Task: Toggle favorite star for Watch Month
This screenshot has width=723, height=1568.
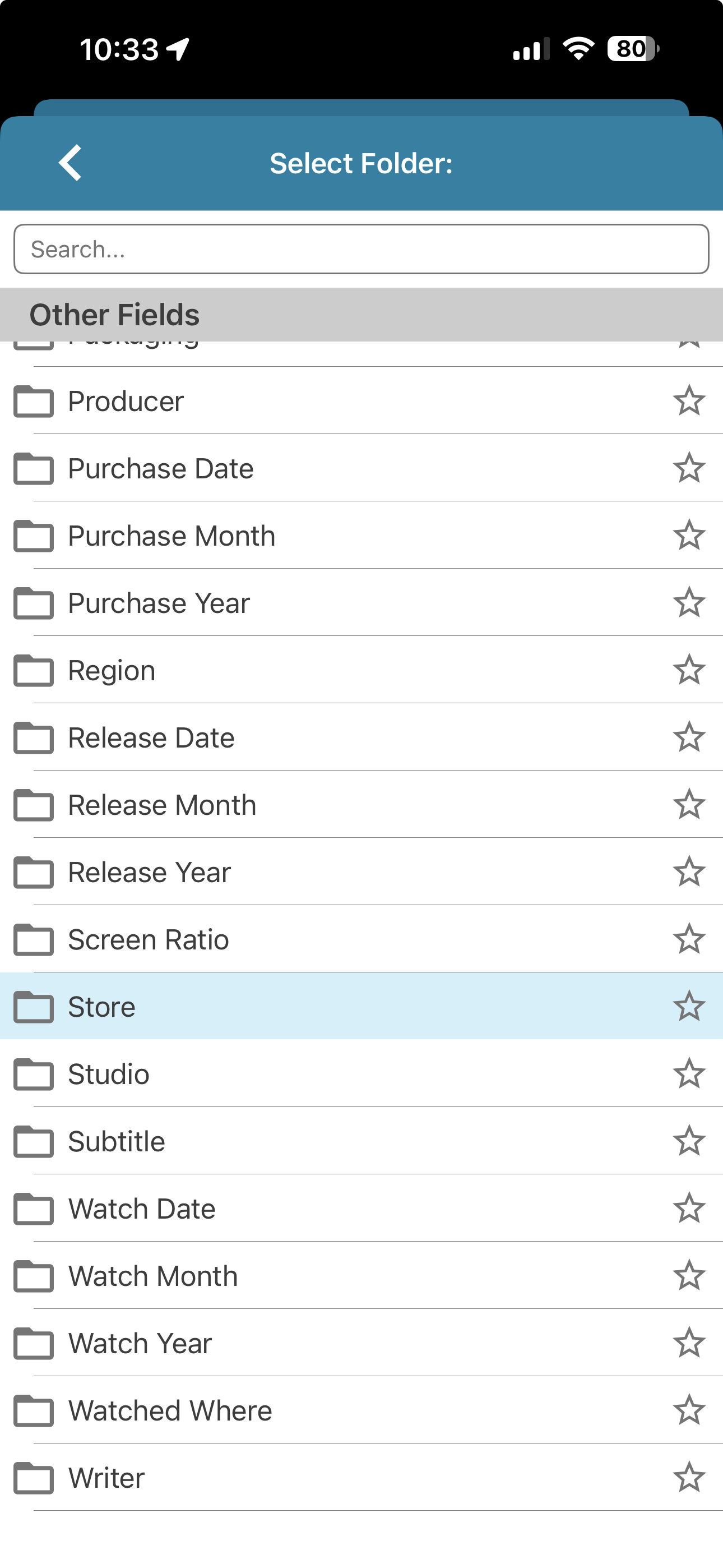Action: 689,1276
